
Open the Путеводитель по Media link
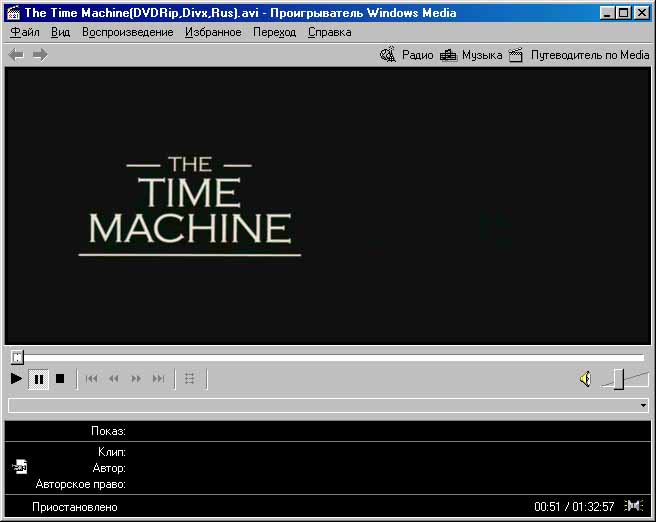tap(590, 55)
